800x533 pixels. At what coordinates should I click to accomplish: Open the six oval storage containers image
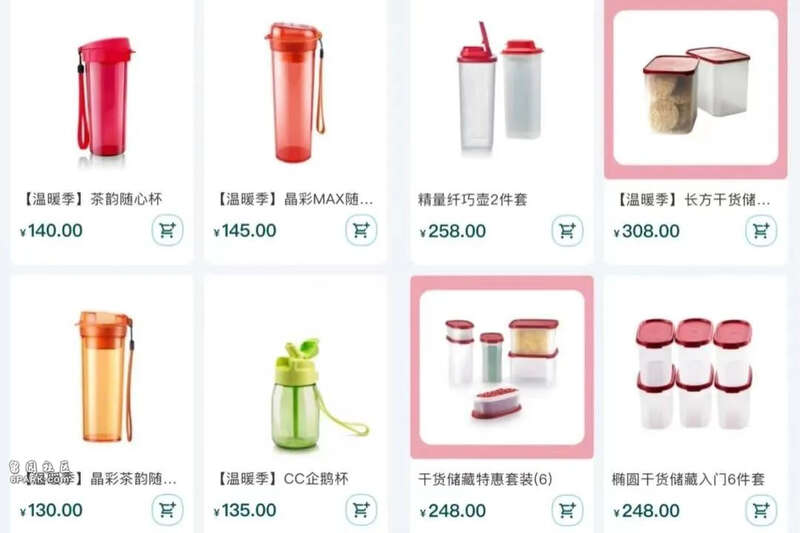694,373
